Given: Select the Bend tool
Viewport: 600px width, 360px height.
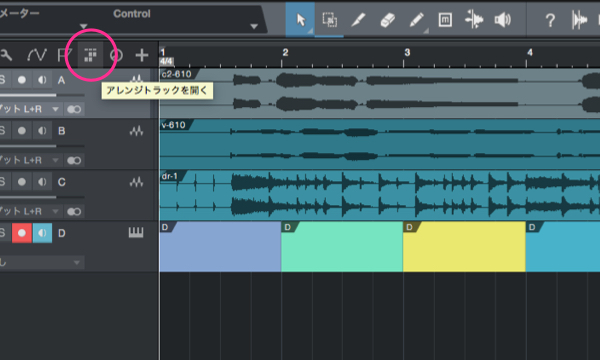Looking at the screenshot, I should click(474, 20).
